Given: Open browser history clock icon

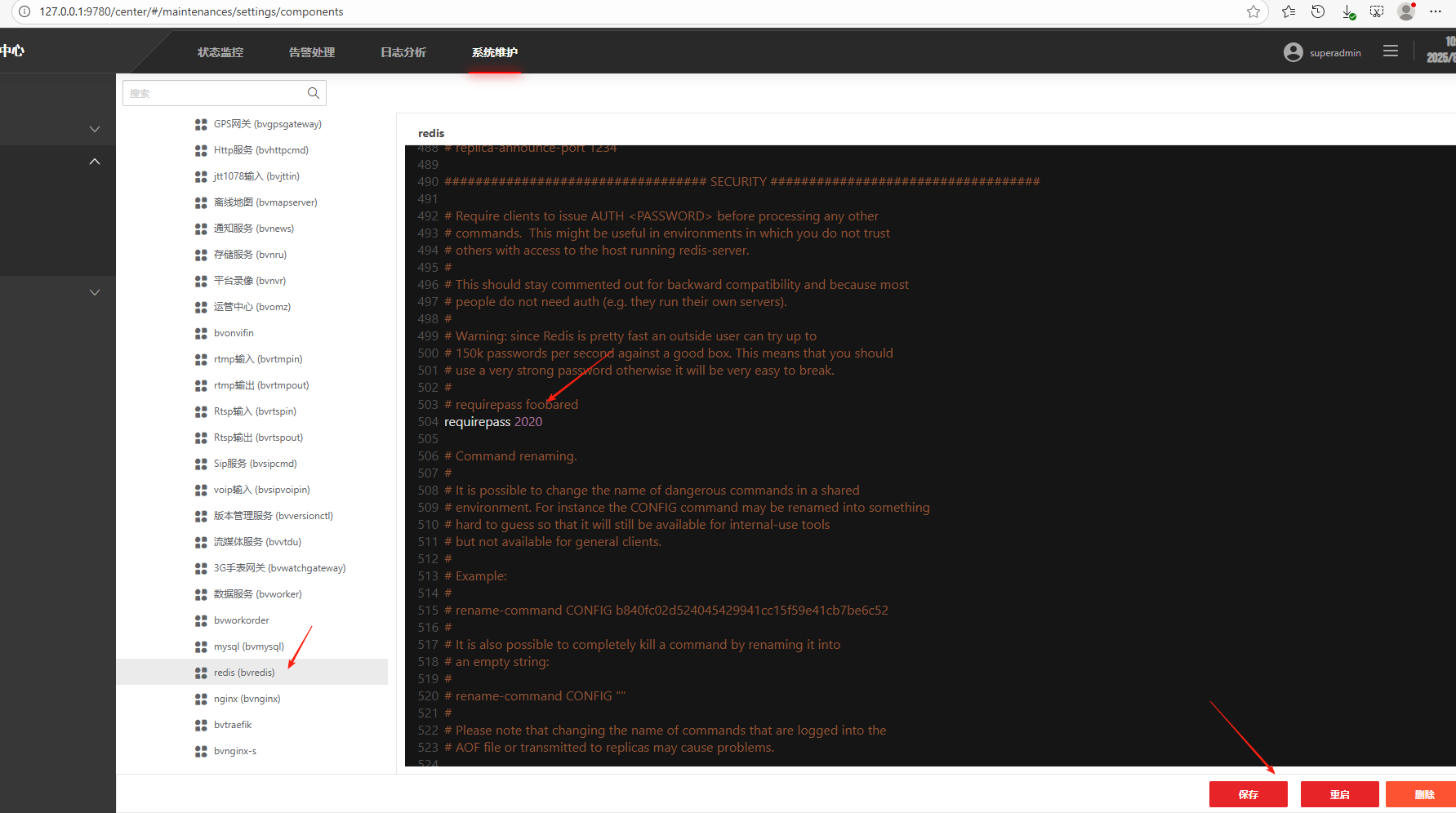Looking at the screenshot, I should pyautogui.click(x=1317, y=11).
